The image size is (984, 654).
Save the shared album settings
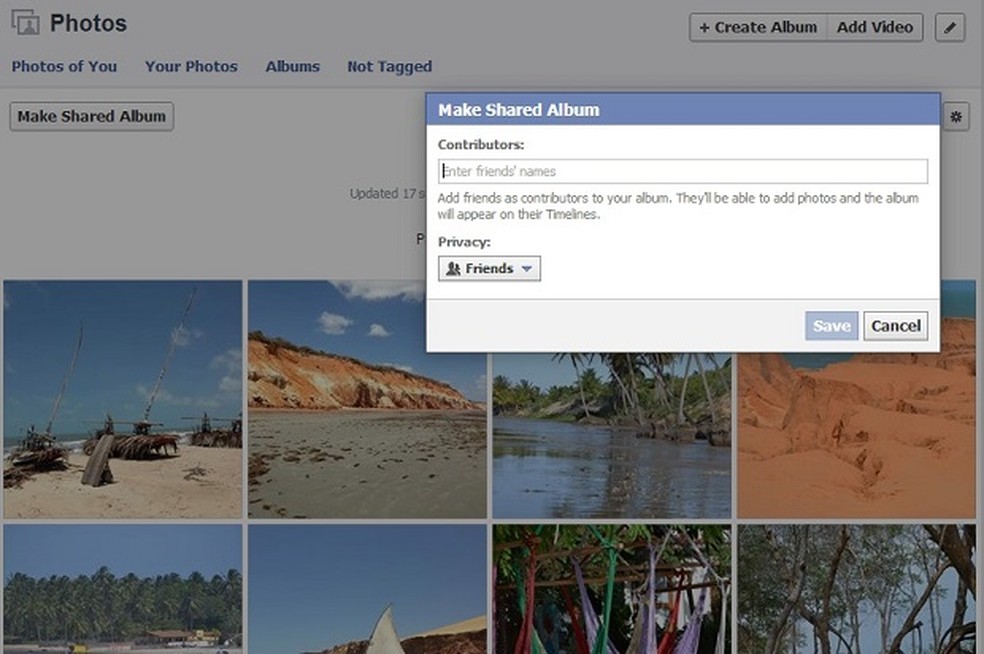(x=831, y=326)
